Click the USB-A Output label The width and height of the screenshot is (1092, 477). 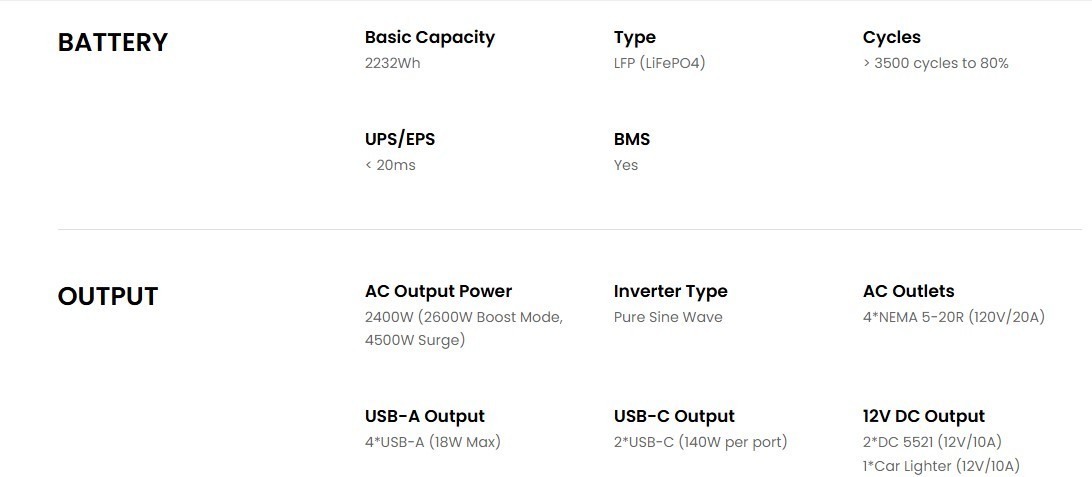[425, 416]
